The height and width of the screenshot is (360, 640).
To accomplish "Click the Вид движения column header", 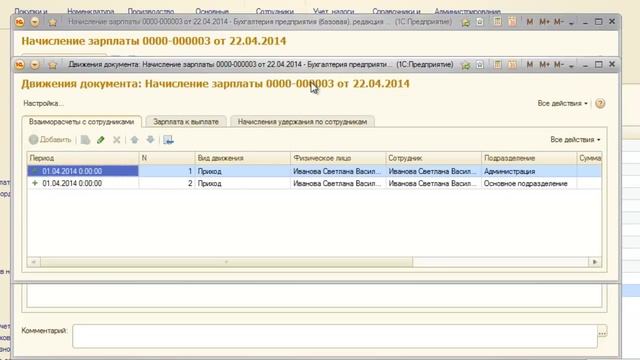I will (x=242, y=158).
